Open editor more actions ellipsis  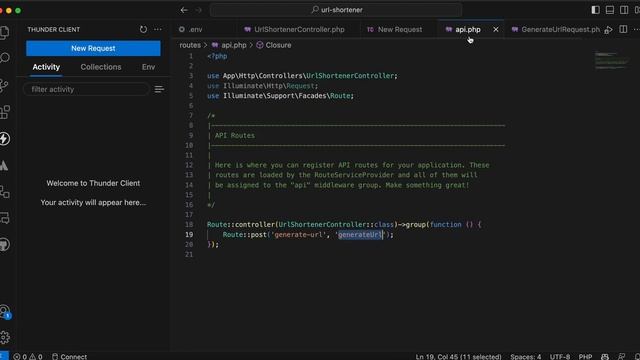pyautogui.click(x=636, y=29)
